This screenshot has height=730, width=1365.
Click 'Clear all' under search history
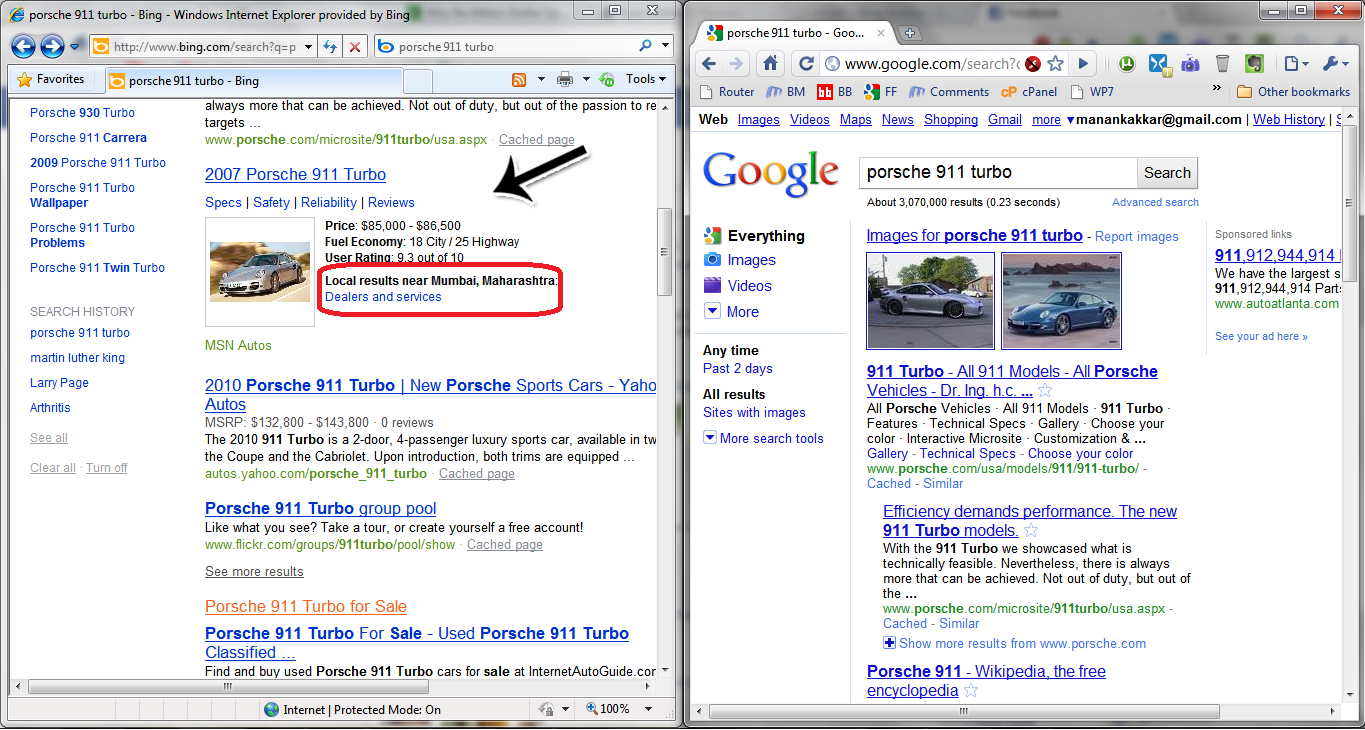point(52,468)
